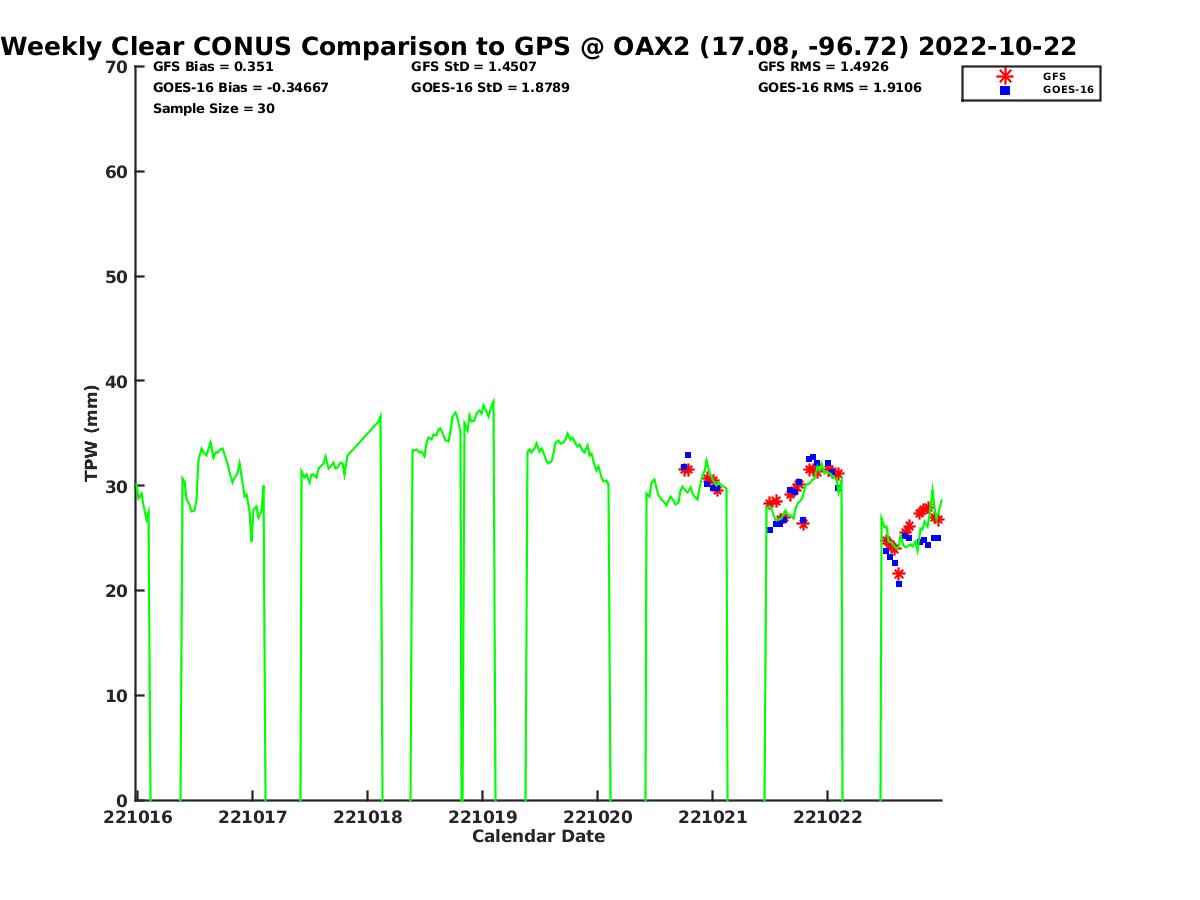Select the GFS legend label text
The width and height of the screenshot is (1200, 900).
point(1054,76)
